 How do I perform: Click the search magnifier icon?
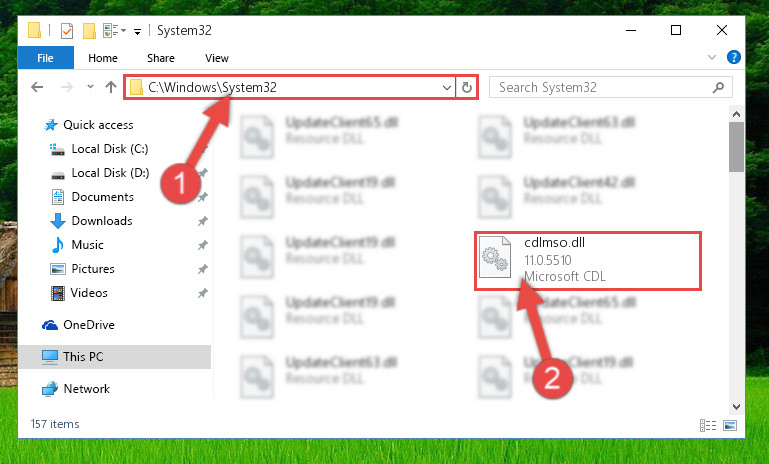pyautogui.click(x=718, y=87)
